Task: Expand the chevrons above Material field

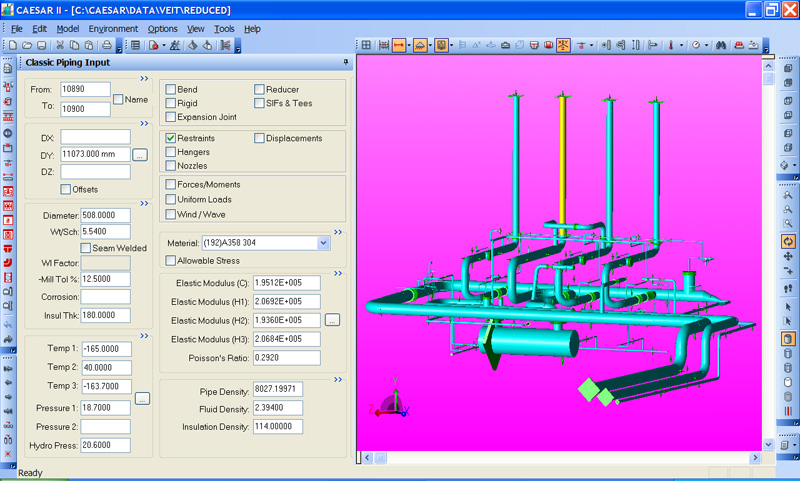Action: point(338,231)
